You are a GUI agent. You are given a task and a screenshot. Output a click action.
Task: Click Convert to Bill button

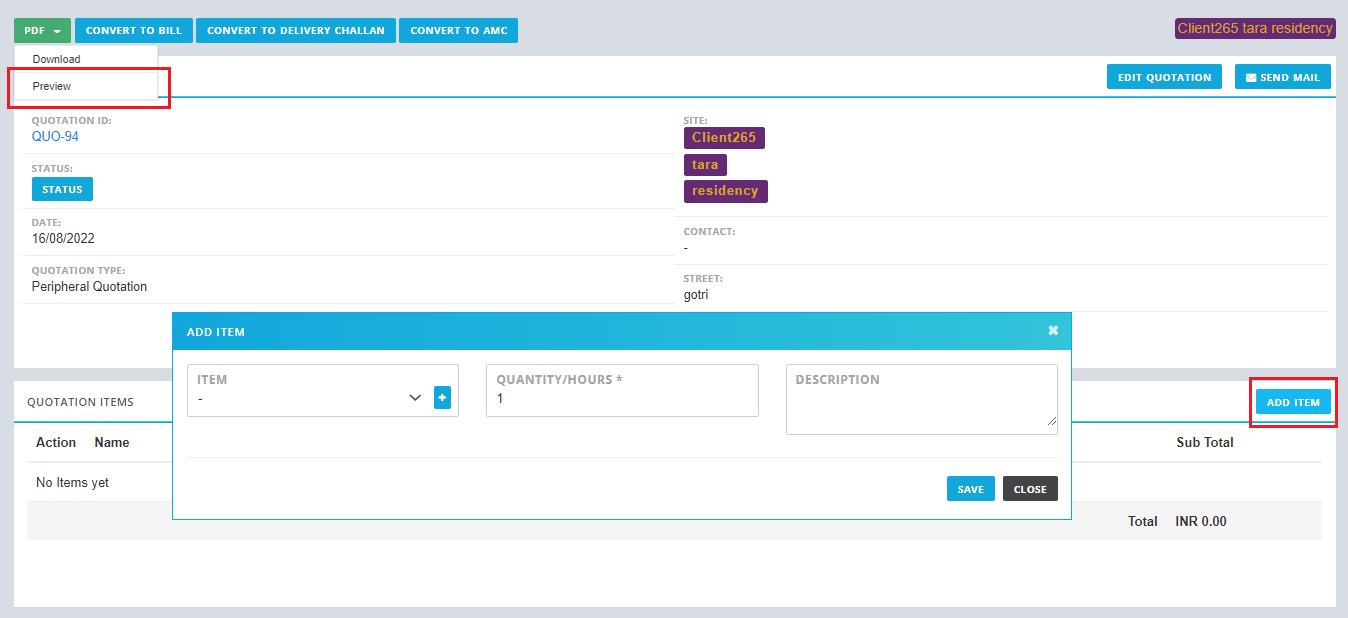point(134,30)
